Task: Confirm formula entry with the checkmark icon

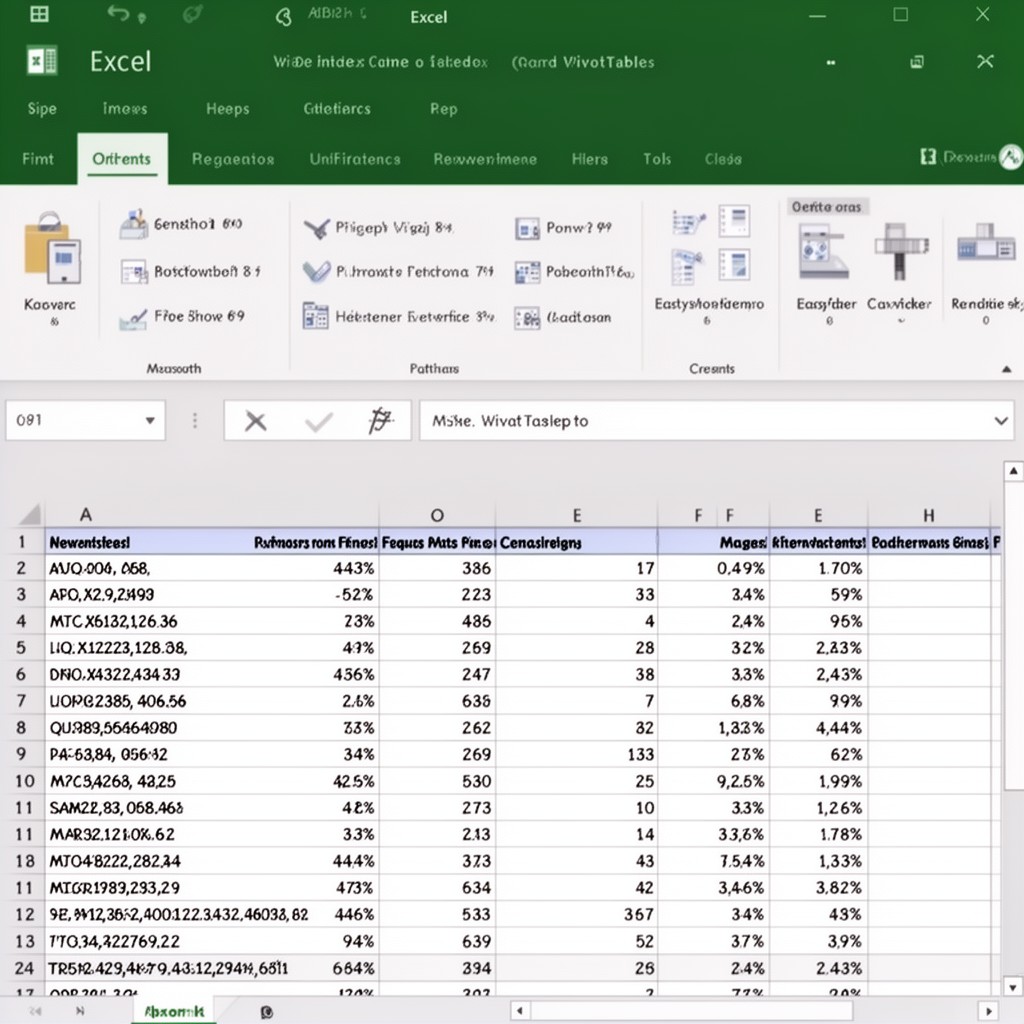Action: [x=319, y=422]
